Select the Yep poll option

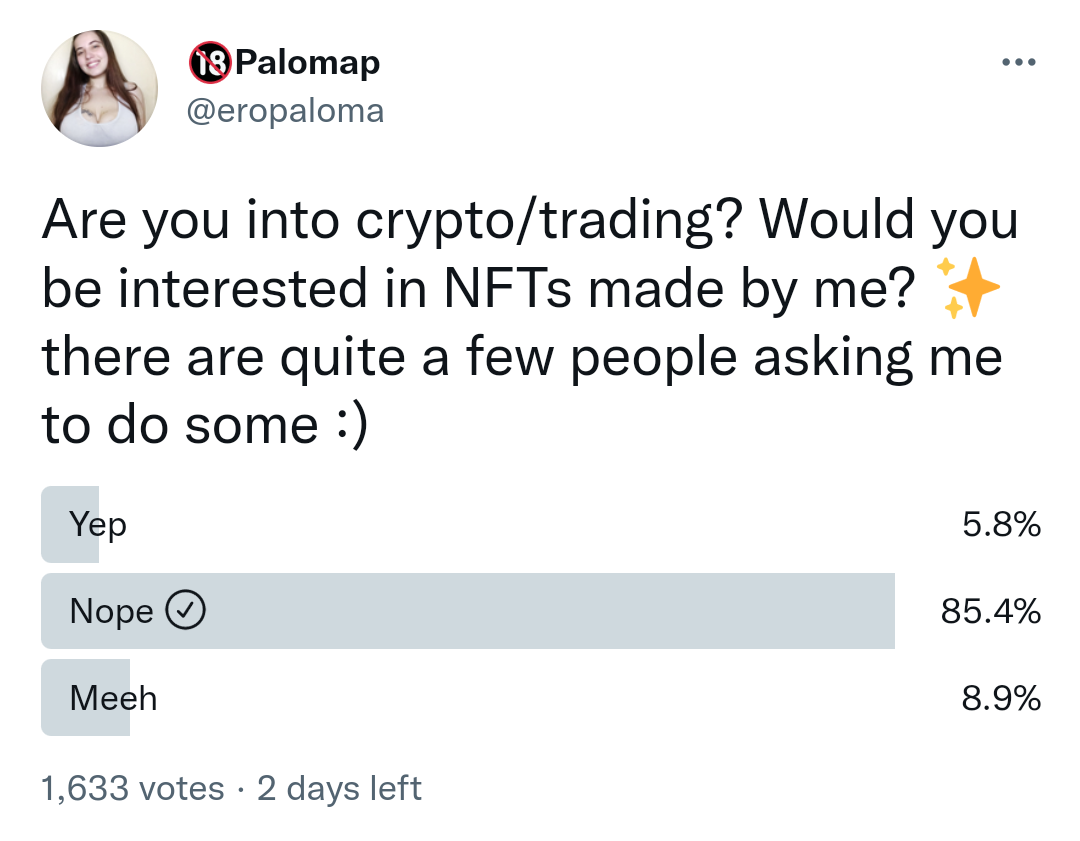98,524
